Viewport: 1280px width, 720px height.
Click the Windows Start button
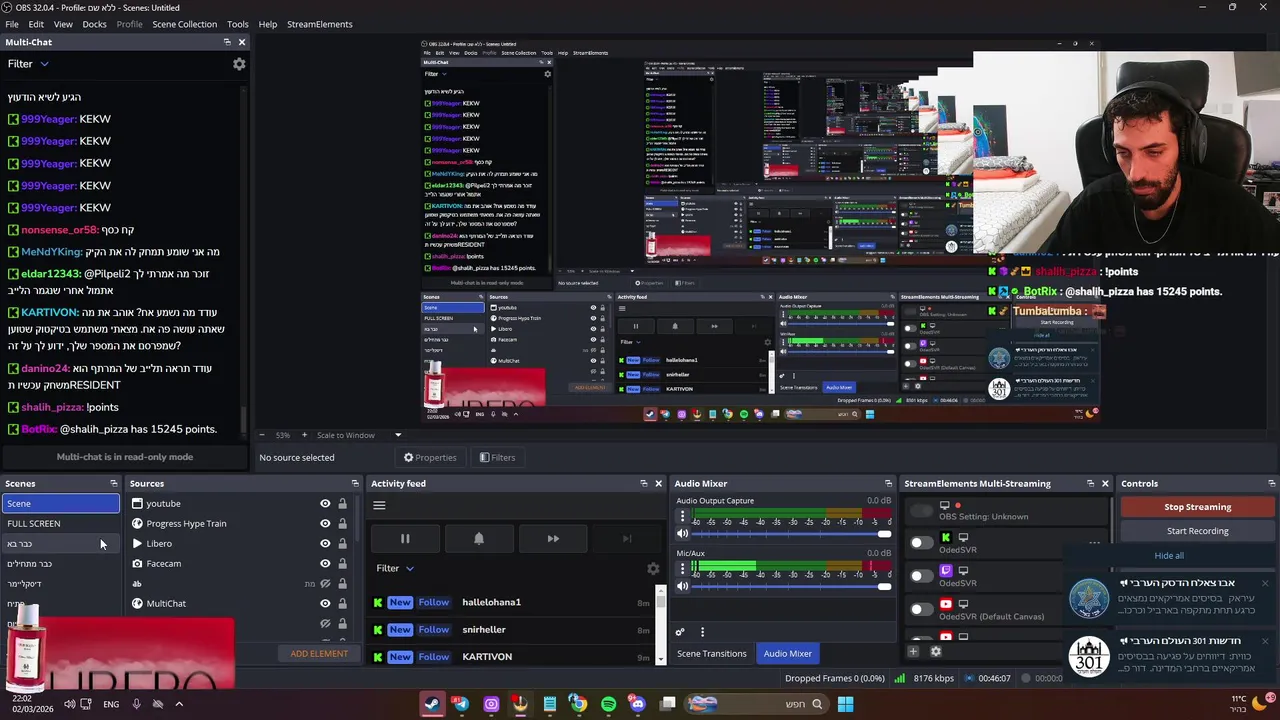[x=845, y=704]
